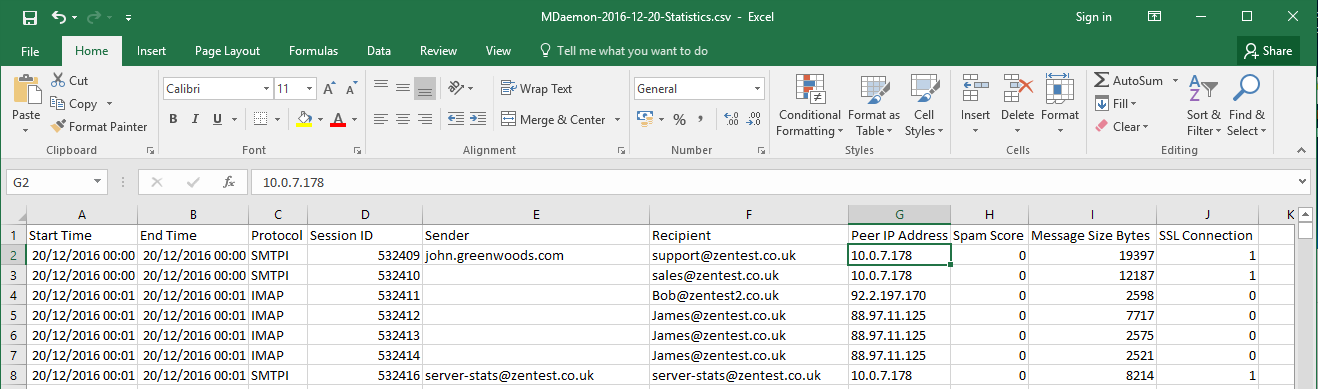Screen dimensions: 1318x389
Task: Click the Percent Style icon
Action: (x=679, y=119)
